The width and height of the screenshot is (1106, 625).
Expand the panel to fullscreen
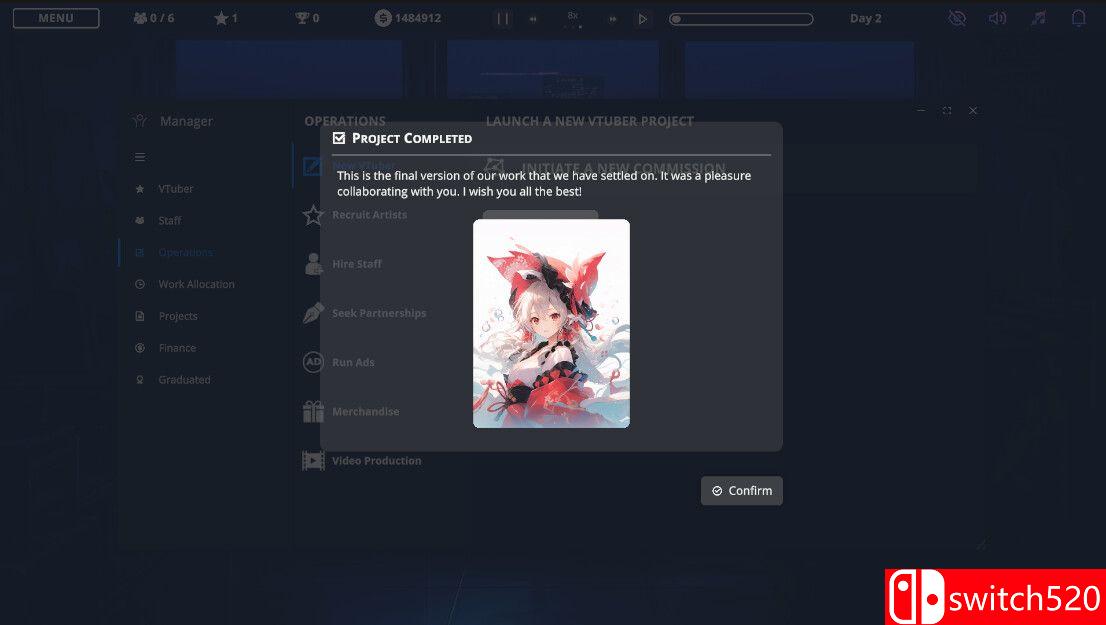coord(947,110)
